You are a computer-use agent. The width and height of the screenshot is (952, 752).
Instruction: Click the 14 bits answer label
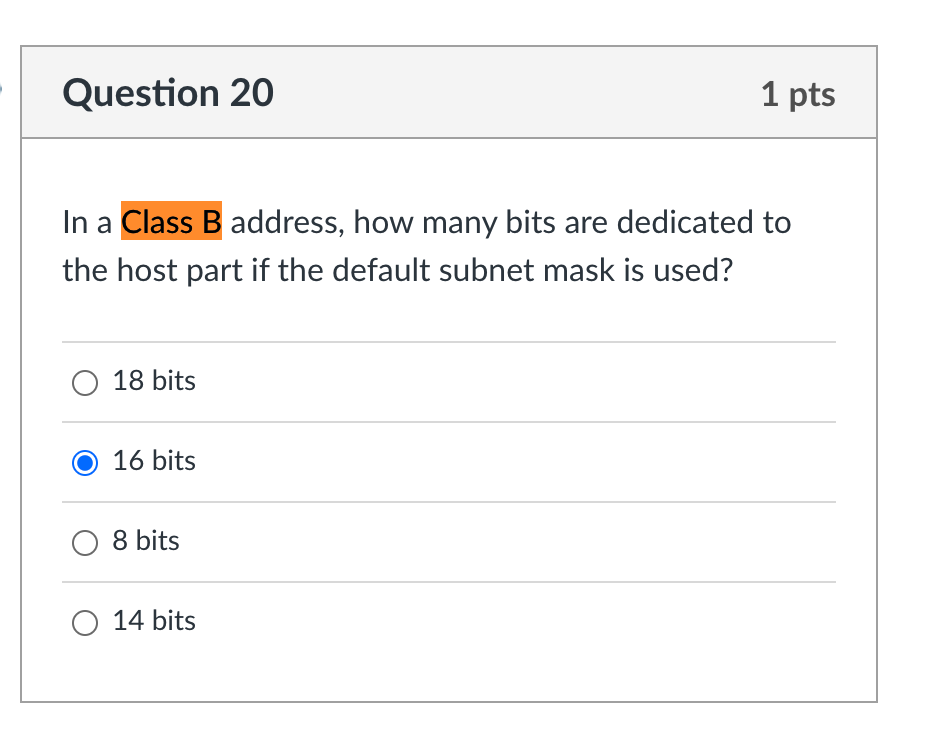click(x=154, y=621)
